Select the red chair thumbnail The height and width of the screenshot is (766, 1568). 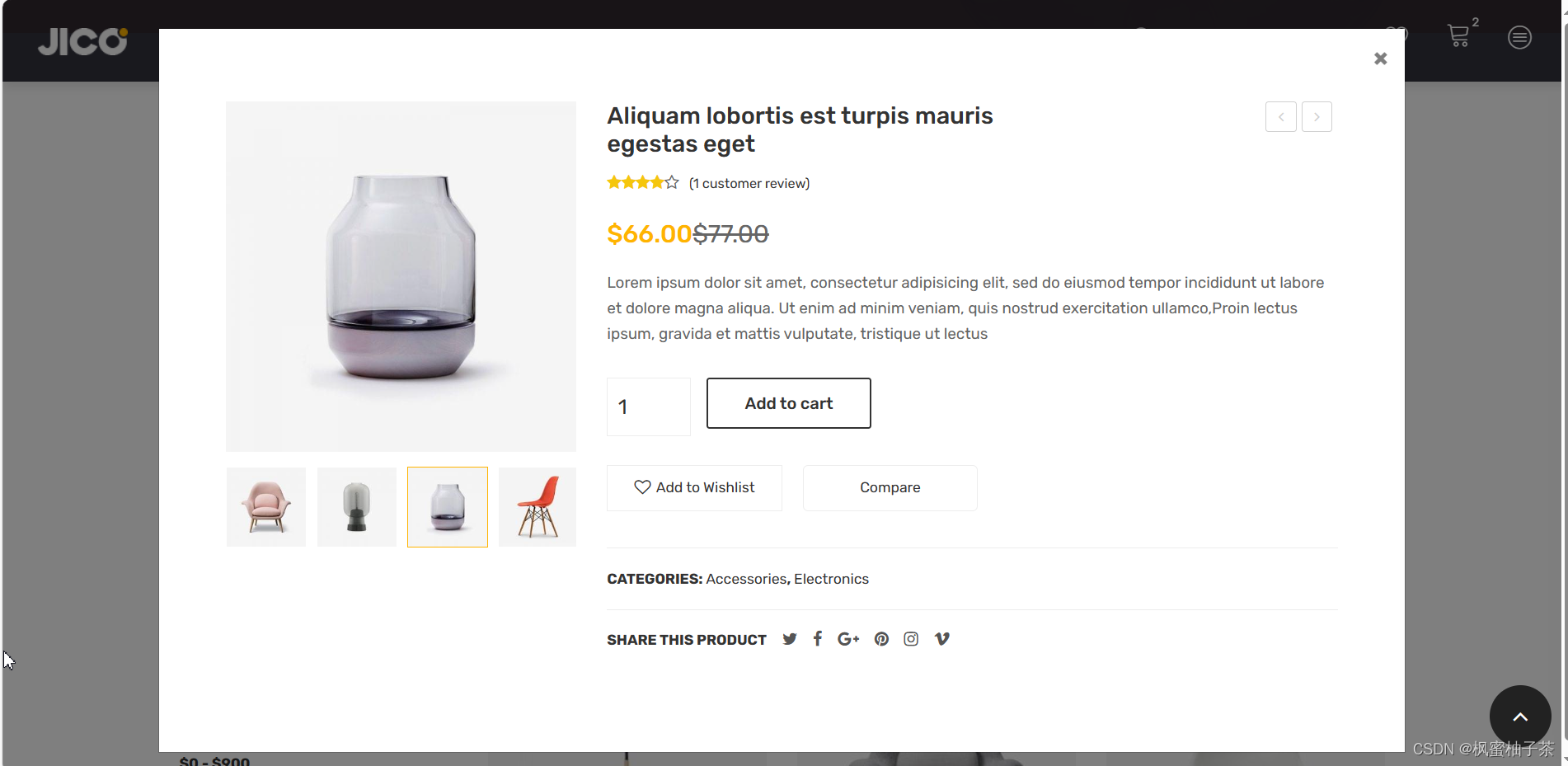tap(538, 507)
